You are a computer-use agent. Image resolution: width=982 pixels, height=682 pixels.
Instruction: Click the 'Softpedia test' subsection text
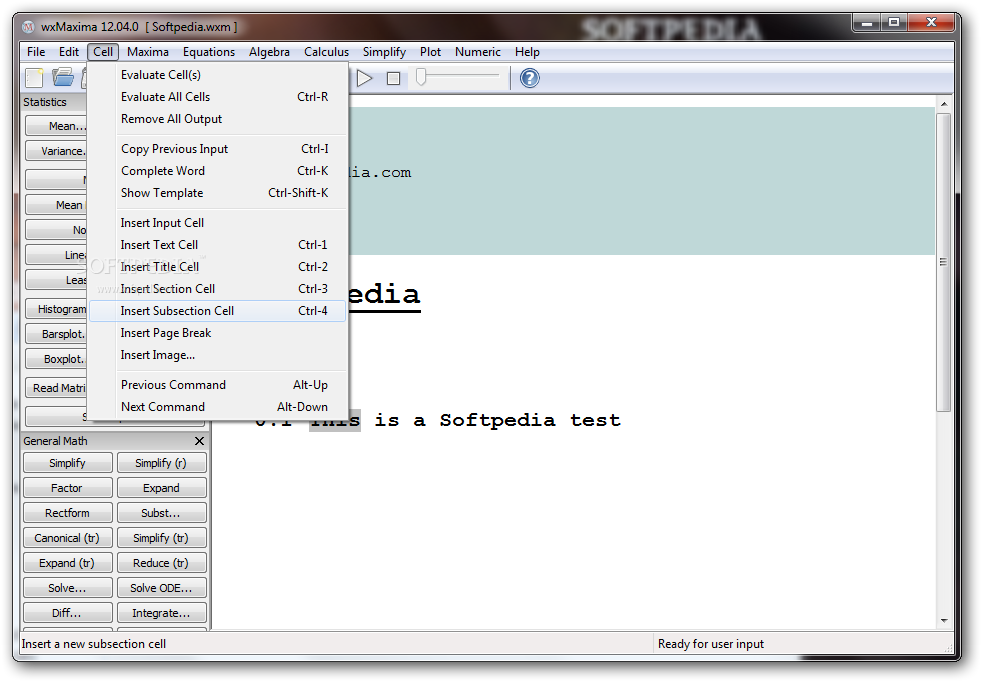[530, 420]
